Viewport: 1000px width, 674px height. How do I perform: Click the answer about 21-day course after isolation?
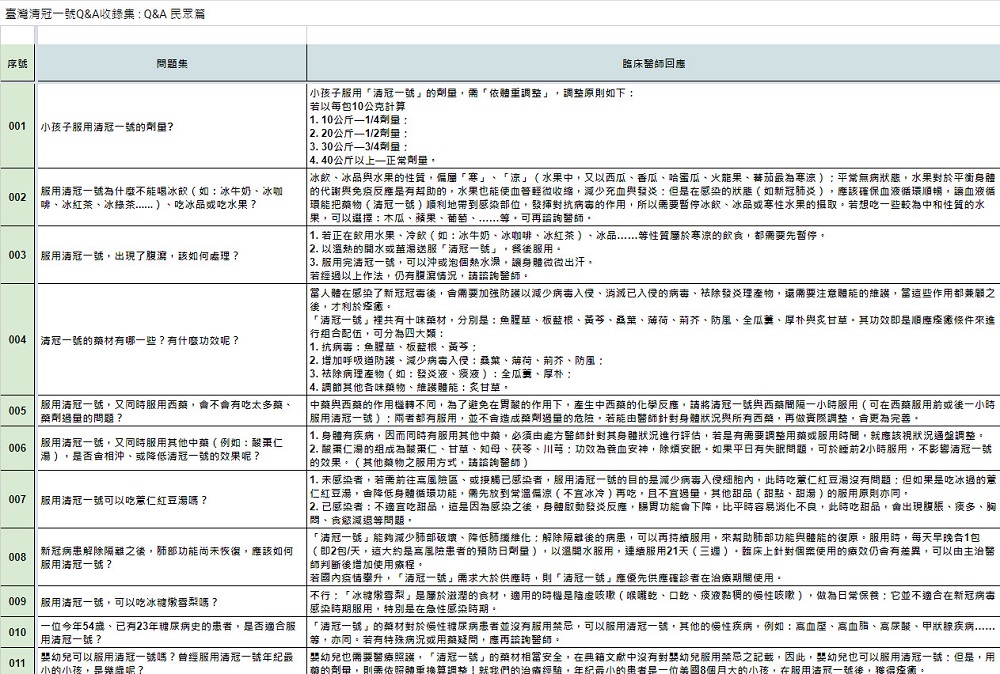[653, 557]
